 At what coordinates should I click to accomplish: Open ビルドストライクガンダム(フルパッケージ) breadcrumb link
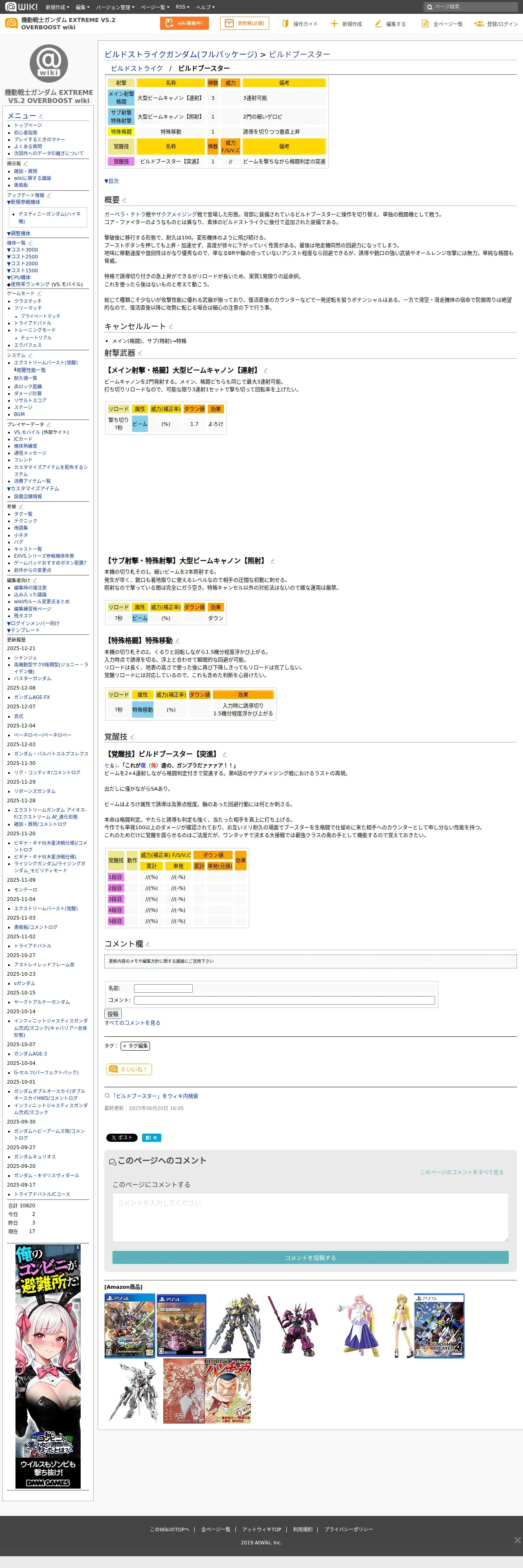[x=181, y=54]
